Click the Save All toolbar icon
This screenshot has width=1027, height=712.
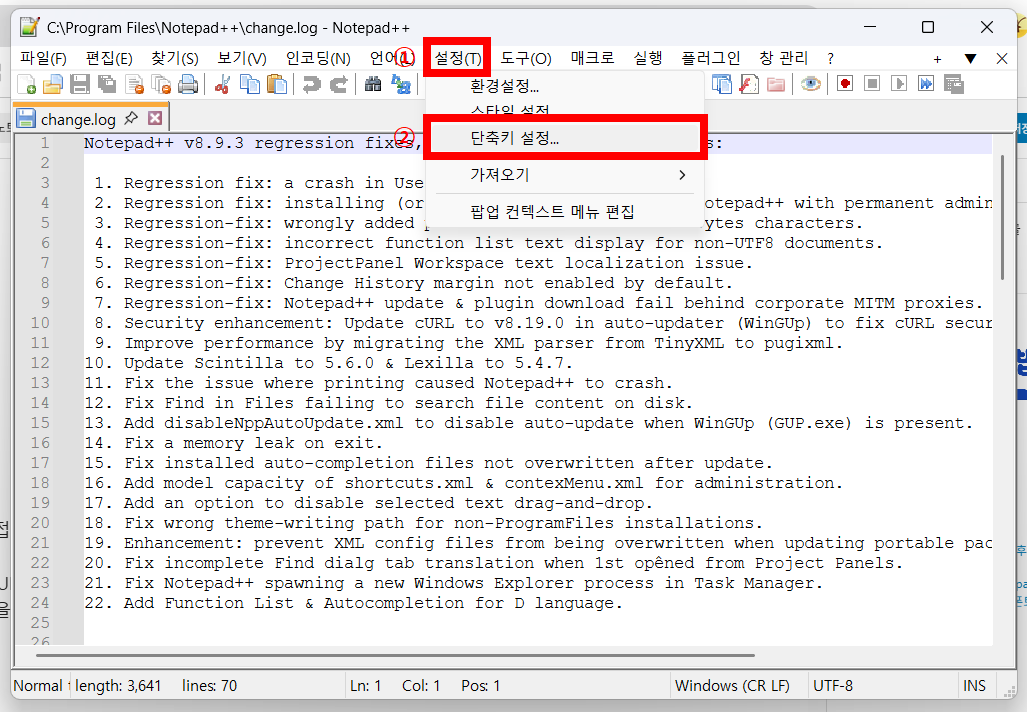[107, 84]
